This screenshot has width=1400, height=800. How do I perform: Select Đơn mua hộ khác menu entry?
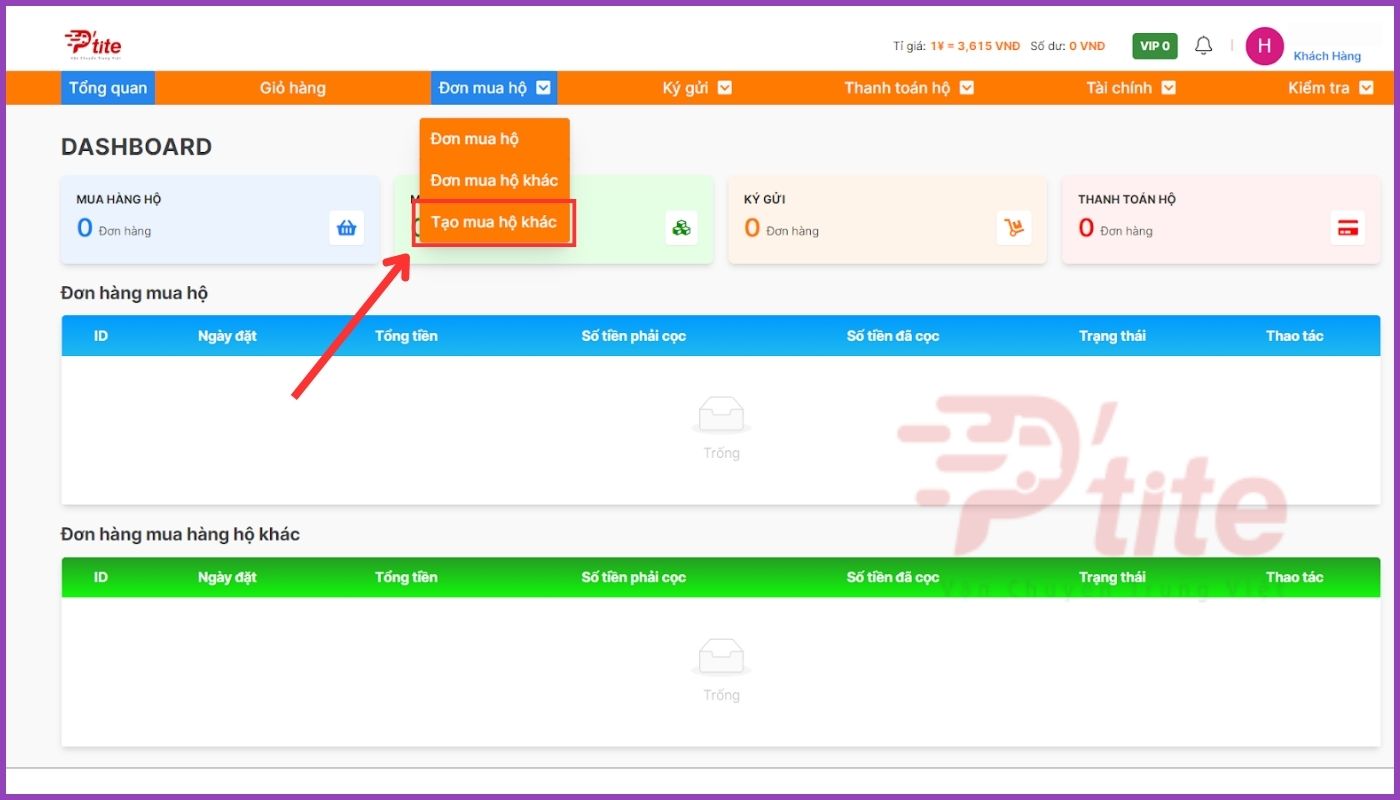coord(494,181)
